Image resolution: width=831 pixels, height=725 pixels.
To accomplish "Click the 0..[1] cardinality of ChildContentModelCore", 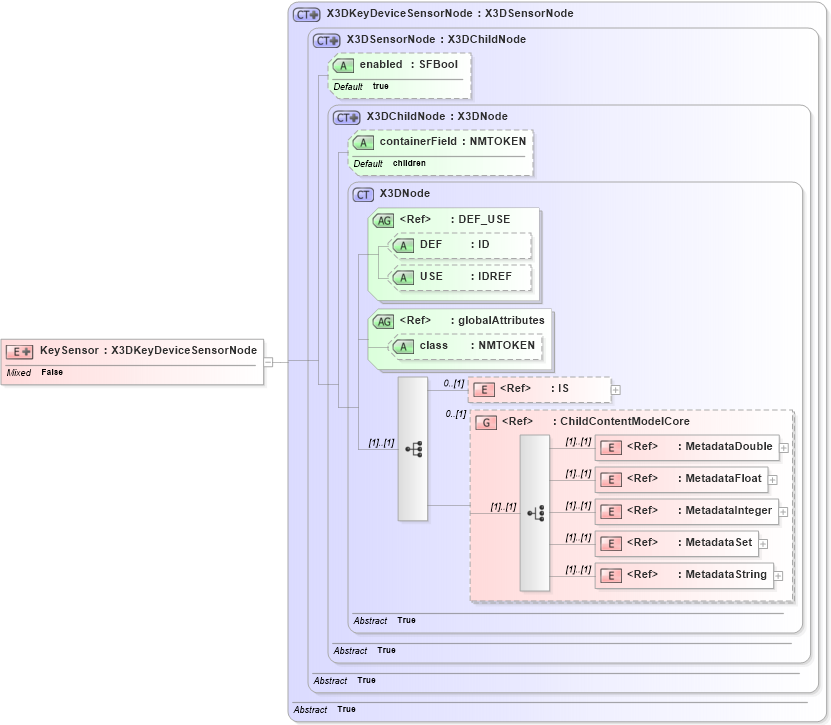I will tap(456, 414).
